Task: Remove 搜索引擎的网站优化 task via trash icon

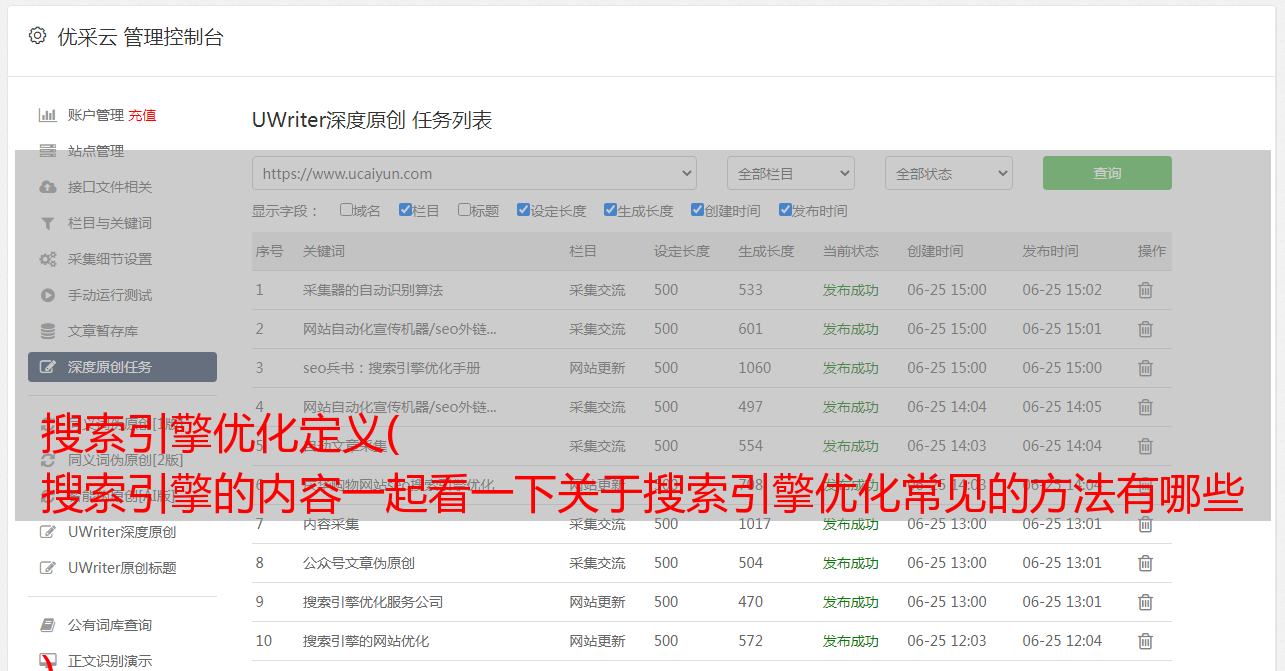Action: click(1145, 641)
